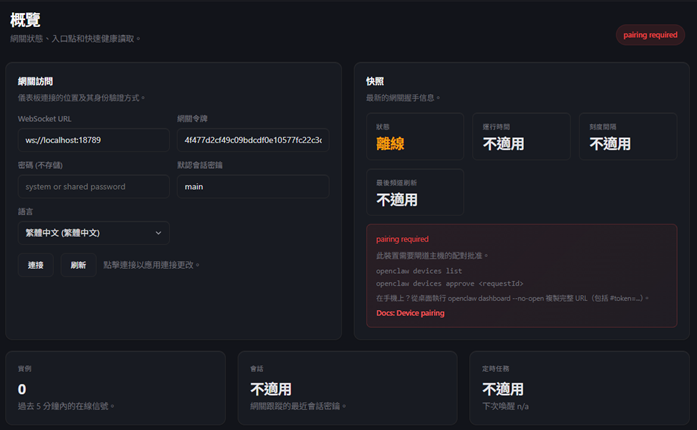Click the 定時任務 summary card
This screenshot has width=697, height=430.
pos(579,387)
